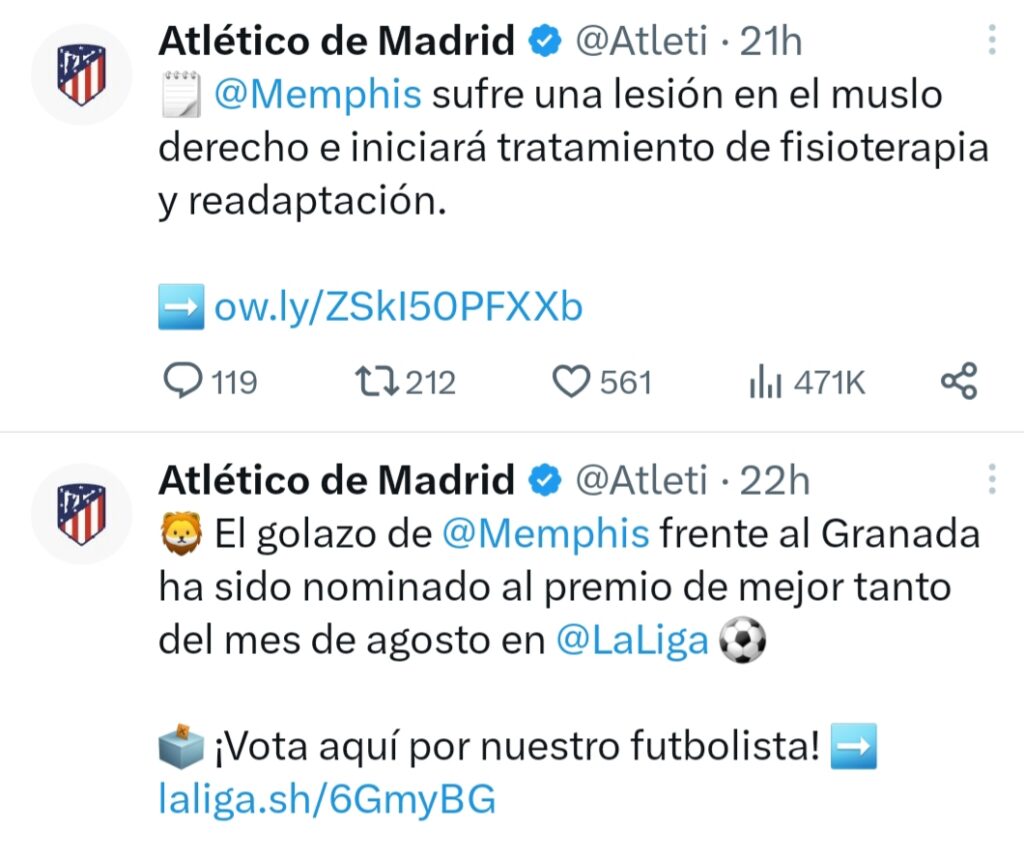This screenshot has width=1024, height=858.
Task: Retweet the Memphis injury tweet
Action: (x=378, y=382)
